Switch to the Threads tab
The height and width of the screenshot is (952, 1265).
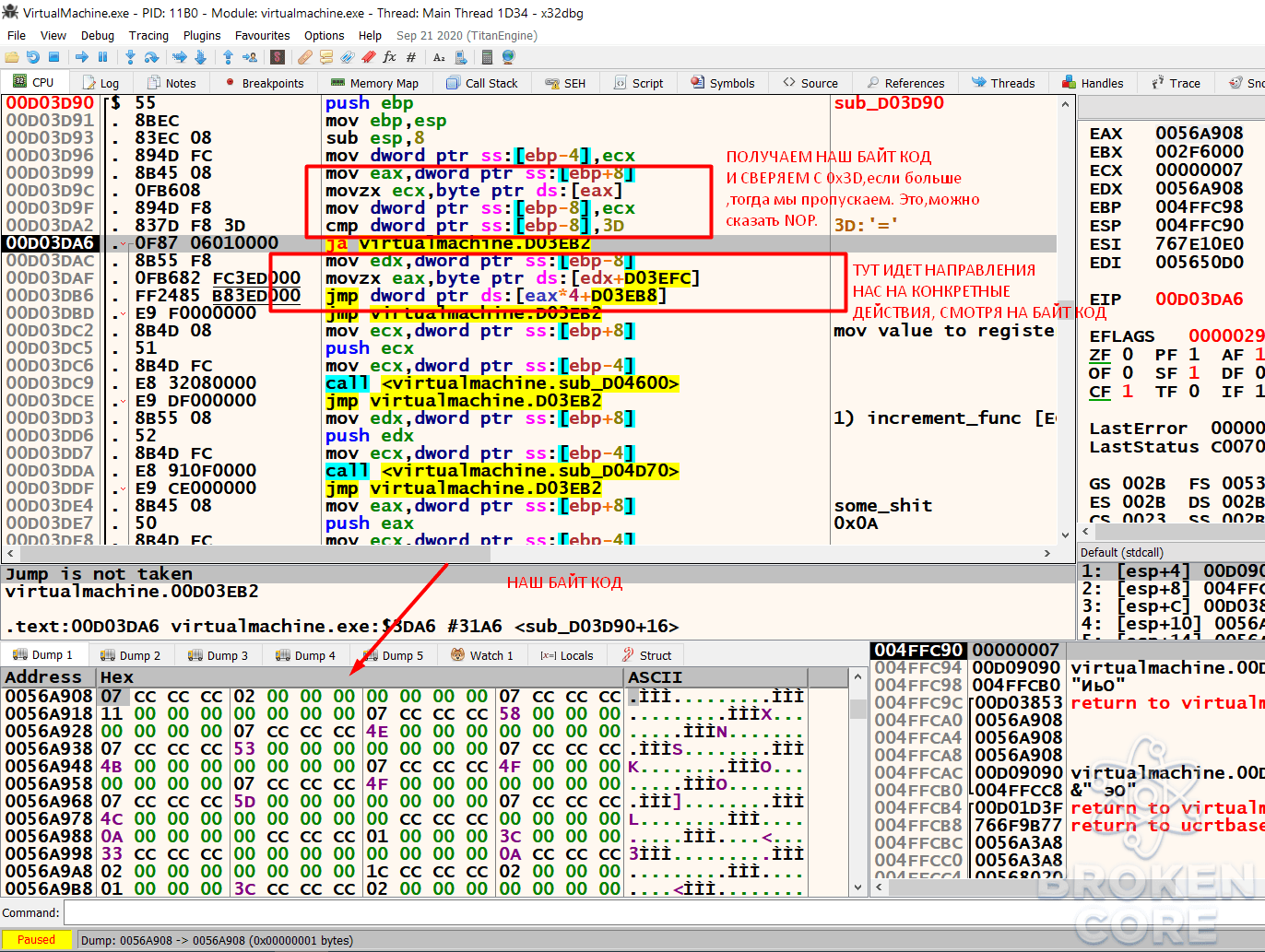coord(1003,83)
